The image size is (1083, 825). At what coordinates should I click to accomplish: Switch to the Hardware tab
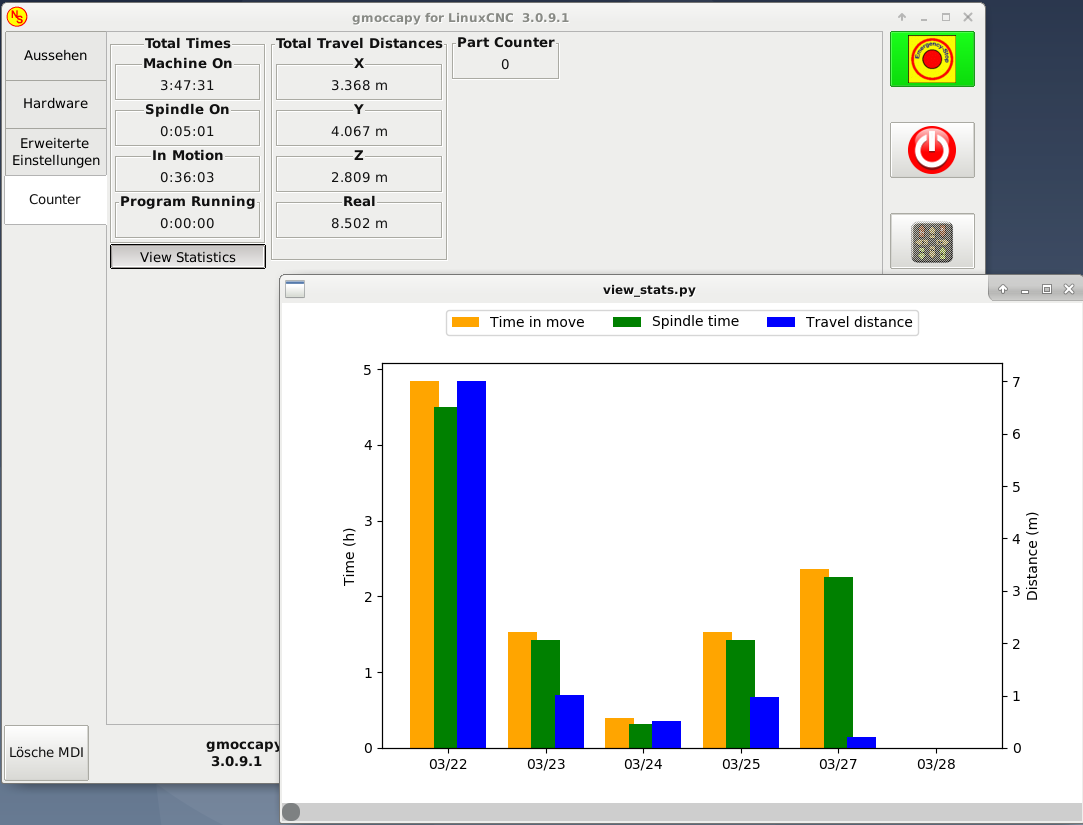55,104
